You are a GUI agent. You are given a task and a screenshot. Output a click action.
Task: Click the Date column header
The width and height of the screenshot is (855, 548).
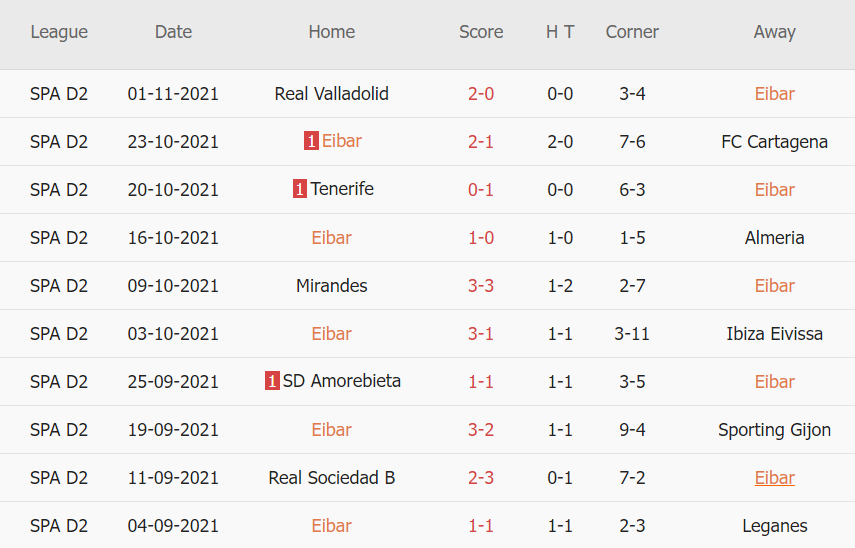click(173, 32)
